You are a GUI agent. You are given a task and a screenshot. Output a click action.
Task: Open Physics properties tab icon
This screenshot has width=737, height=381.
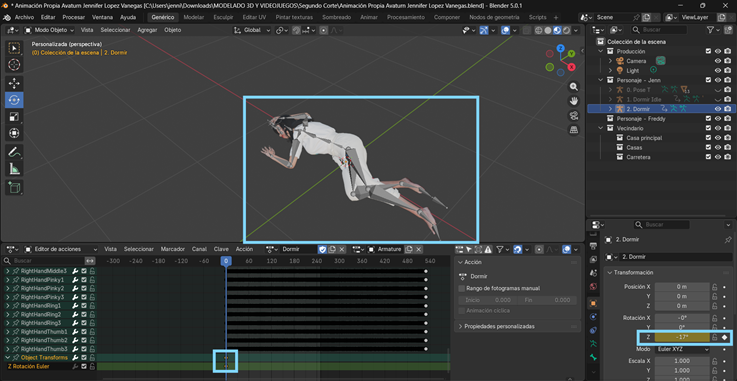[593, 317]
